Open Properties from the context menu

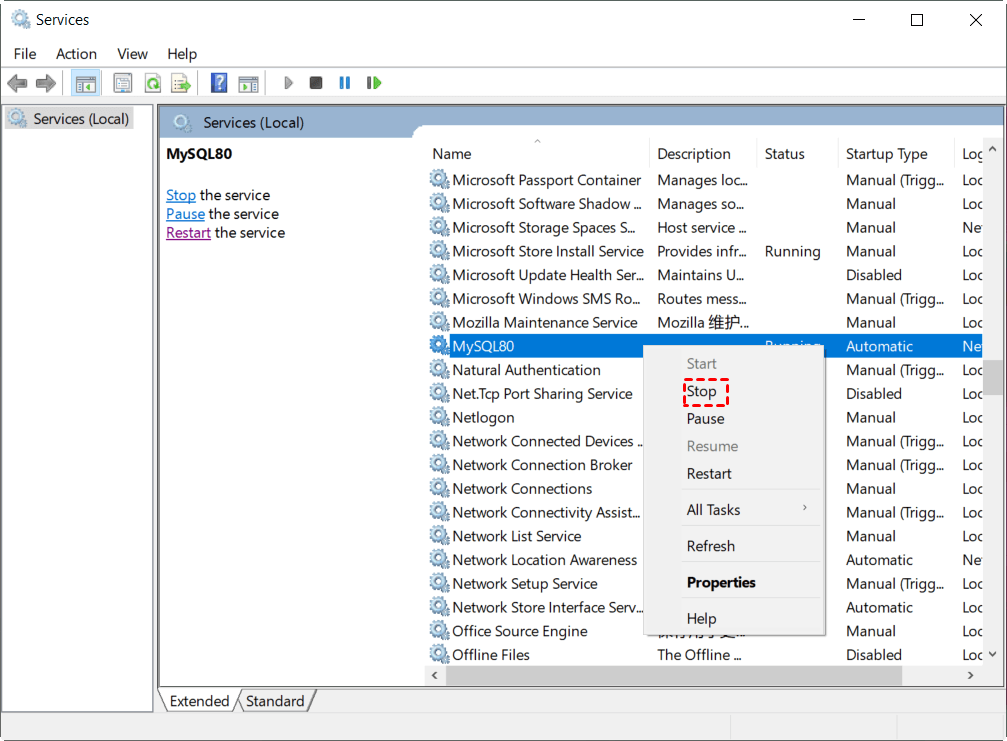(x=721, y=583)
